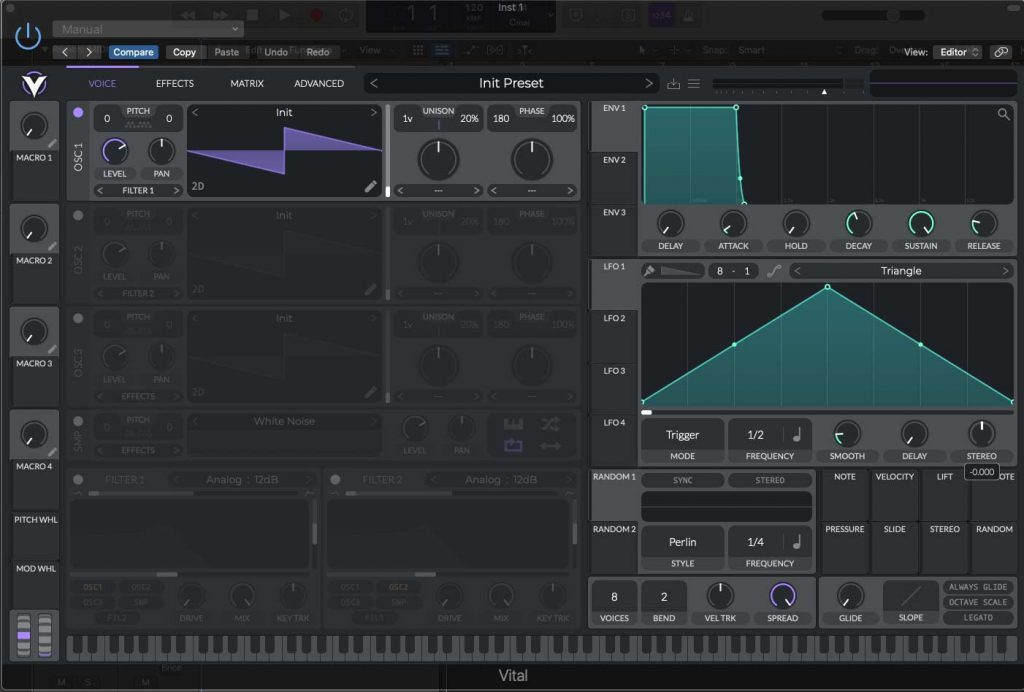Open the preset browser hamburger icon
1024x692 pixels.
(x=695, y=83)
